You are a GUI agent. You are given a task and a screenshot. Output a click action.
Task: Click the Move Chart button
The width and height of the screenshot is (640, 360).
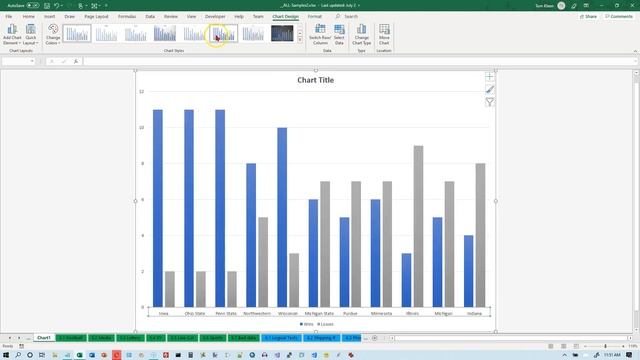coord(384,34)
